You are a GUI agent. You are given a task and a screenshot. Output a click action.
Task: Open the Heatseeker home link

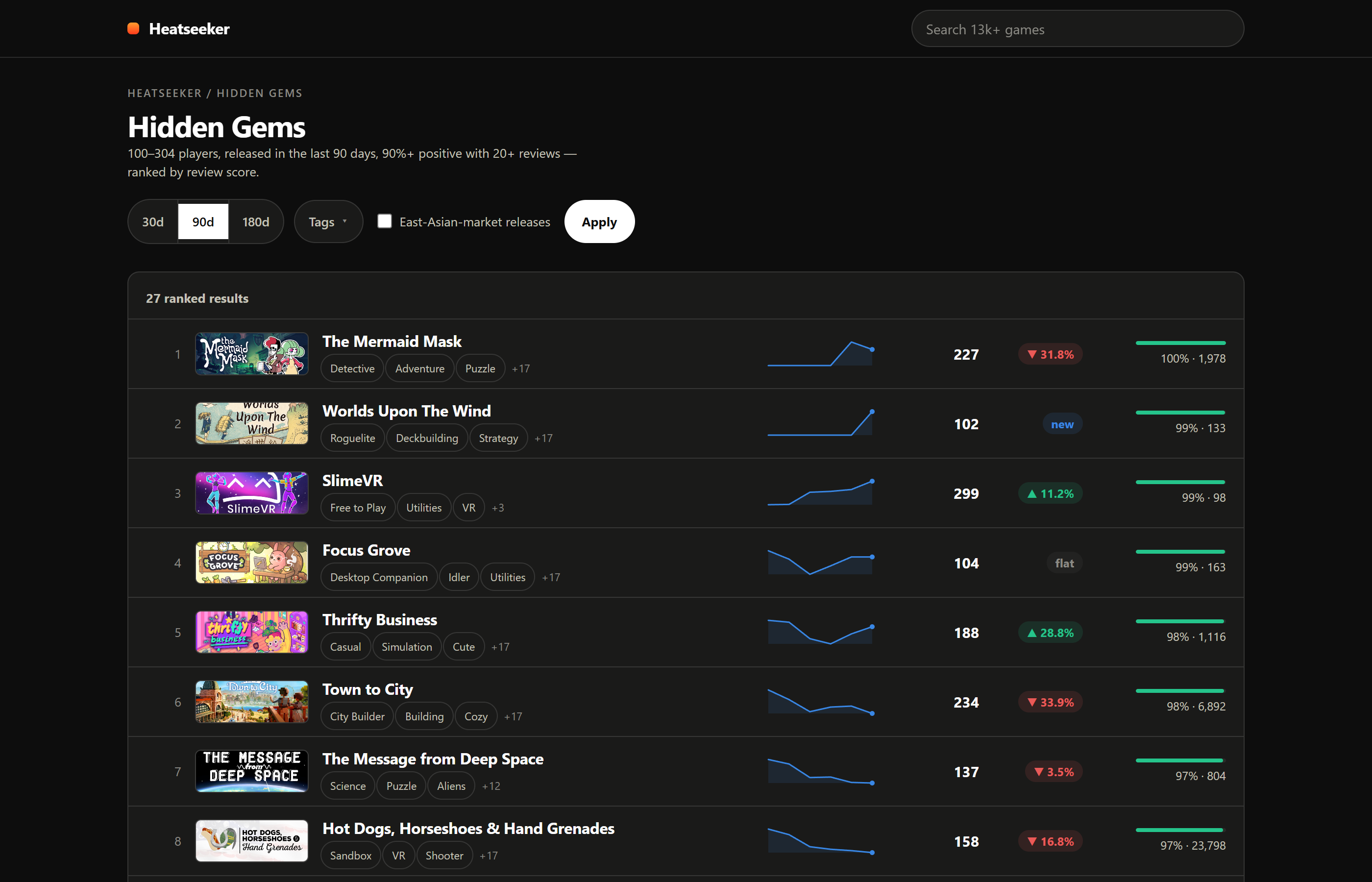179,28
